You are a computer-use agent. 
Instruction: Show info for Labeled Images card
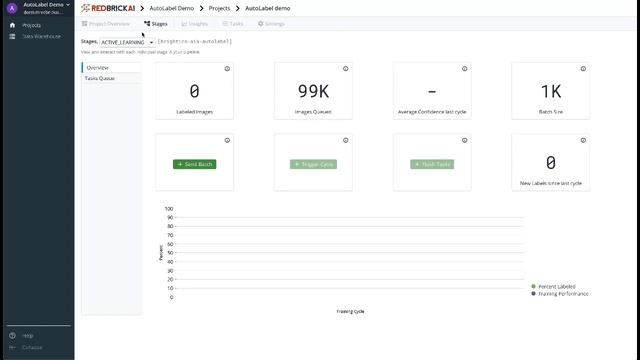coord(227,69)
